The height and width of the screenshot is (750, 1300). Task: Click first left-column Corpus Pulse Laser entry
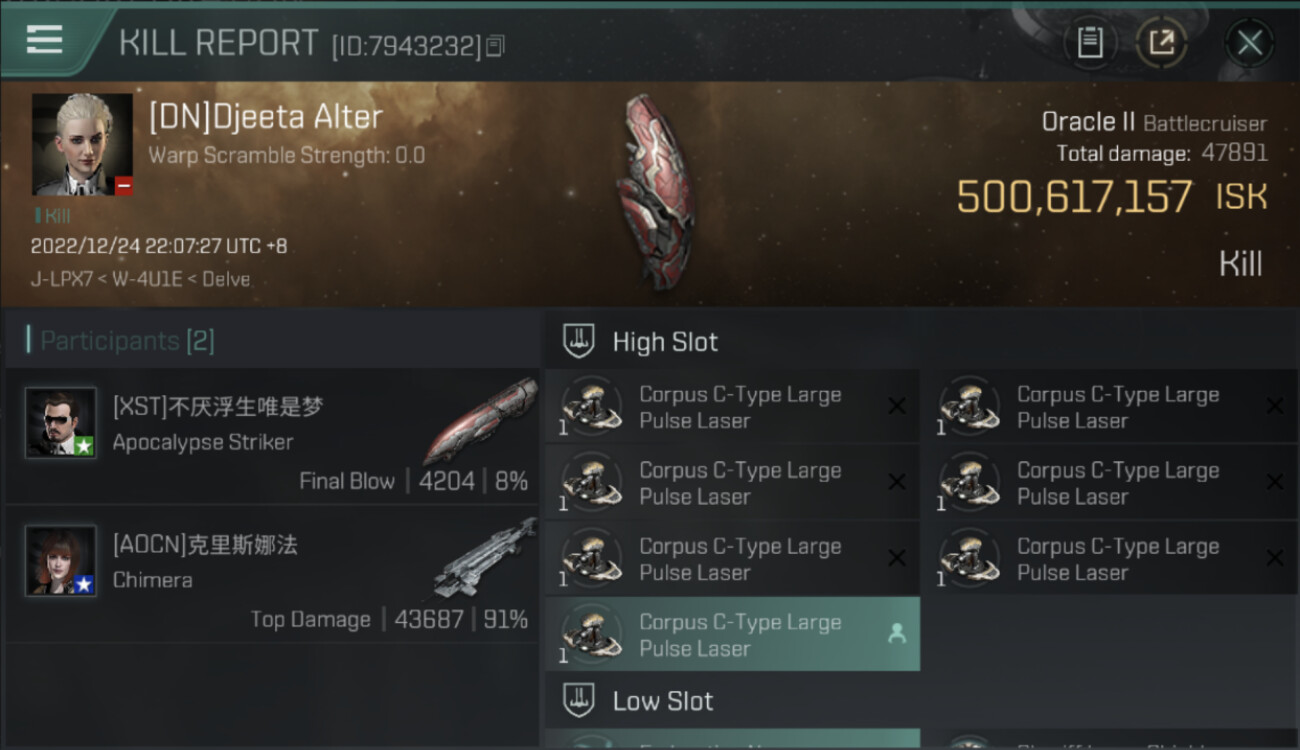click(732, 407)
